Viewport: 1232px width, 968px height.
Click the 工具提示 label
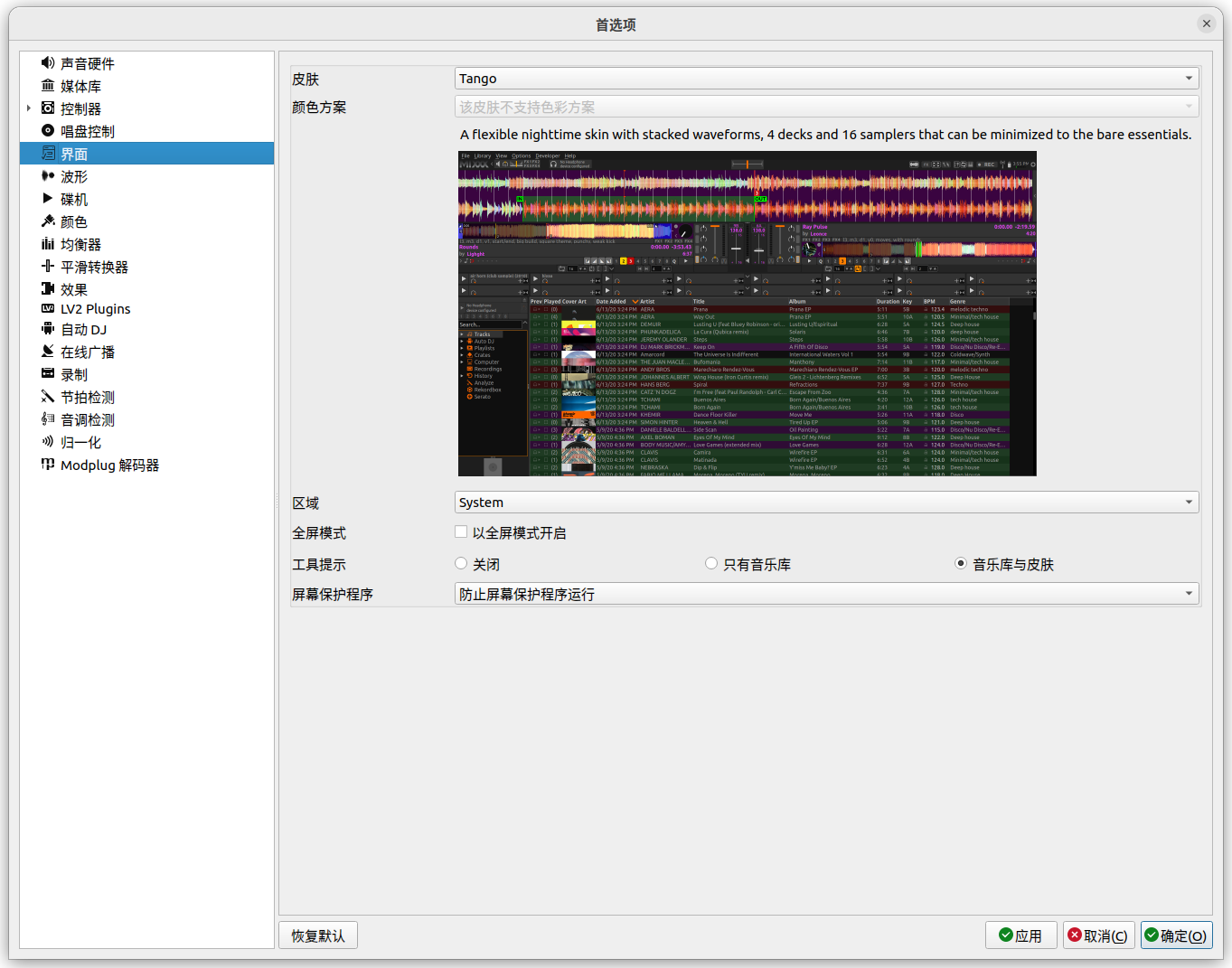(319, 564)
